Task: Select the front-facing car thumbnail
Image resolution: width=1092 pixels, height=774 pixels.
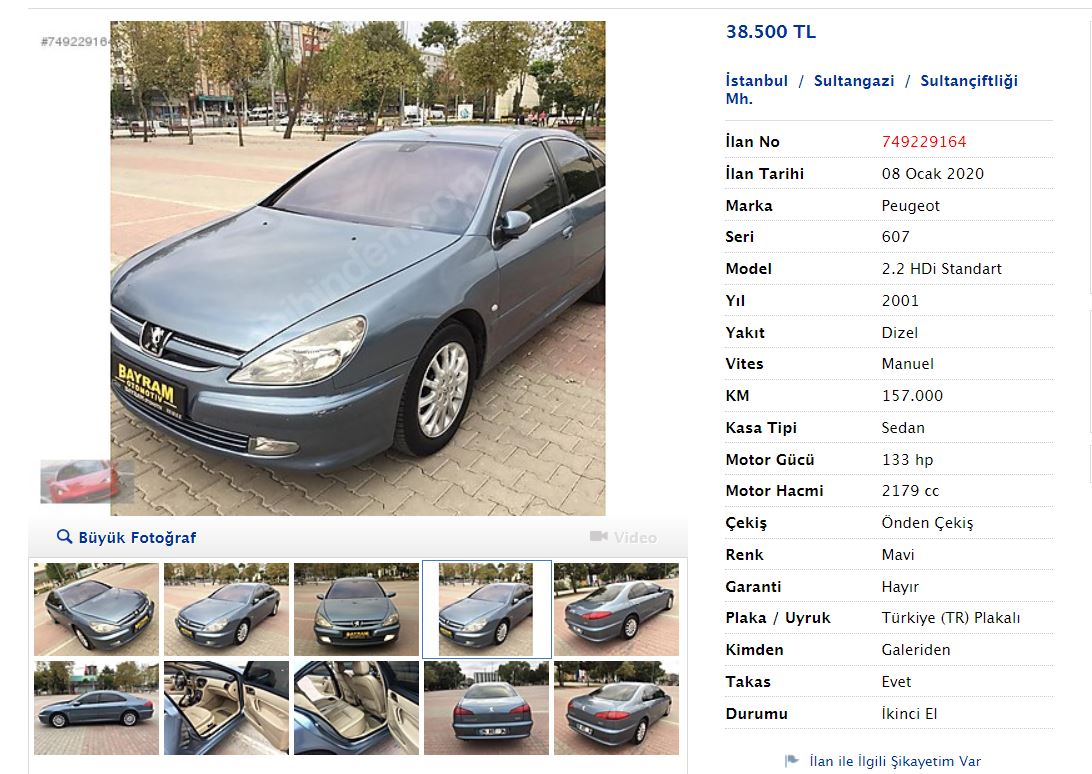Action: 357,610
